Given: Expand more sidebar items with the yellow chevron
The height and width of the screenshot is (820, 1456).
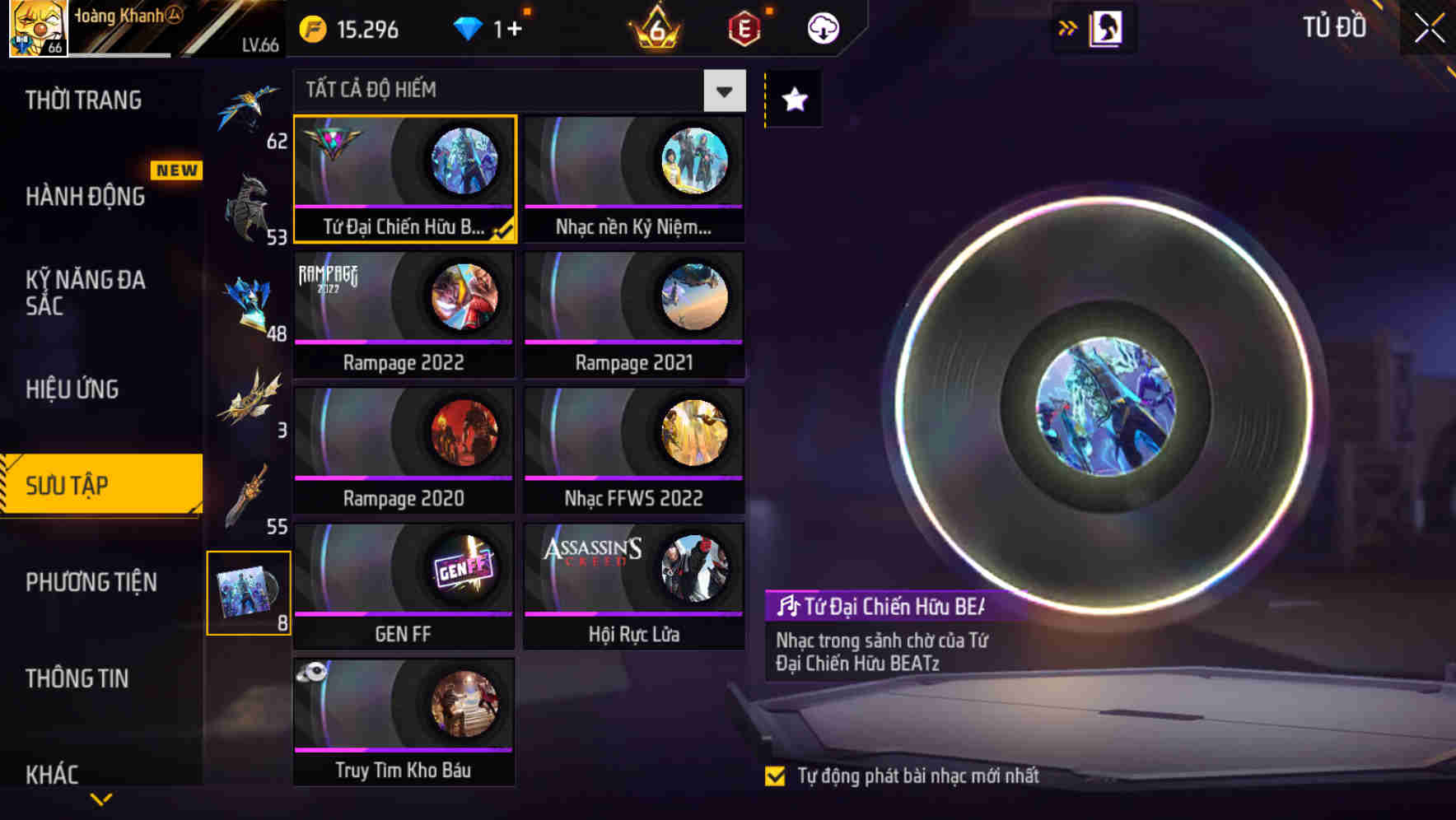Looking at the screenshot, I should (101, 799).
